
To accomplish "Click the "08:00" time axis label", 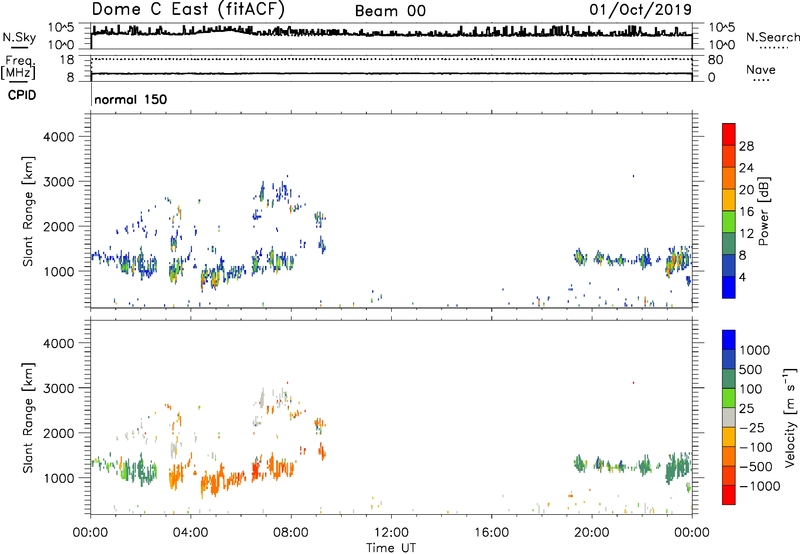I will 291,533.
